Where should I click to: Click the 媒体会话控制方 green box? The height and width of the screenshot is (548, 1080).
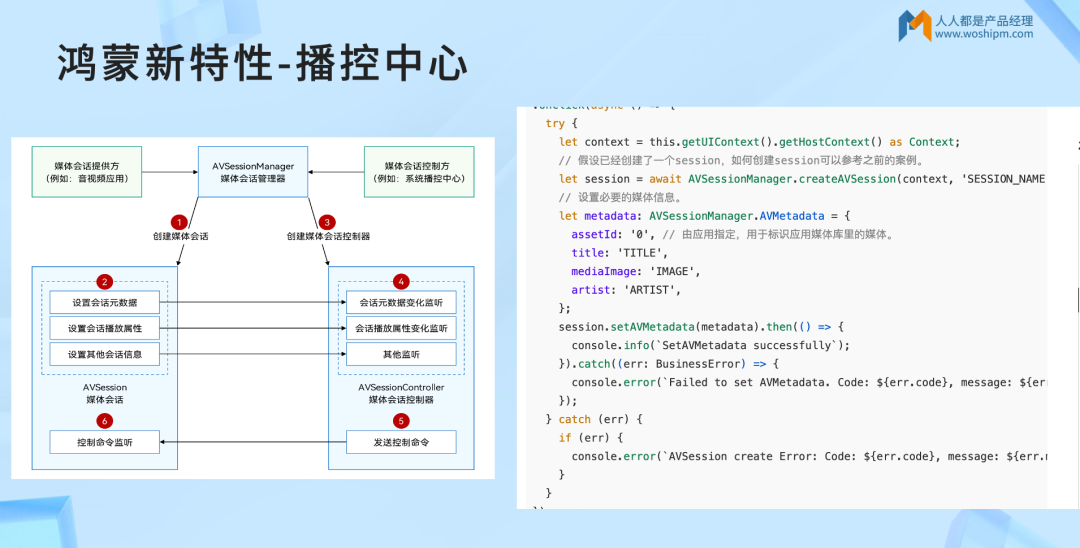click(x=419, y=172)
